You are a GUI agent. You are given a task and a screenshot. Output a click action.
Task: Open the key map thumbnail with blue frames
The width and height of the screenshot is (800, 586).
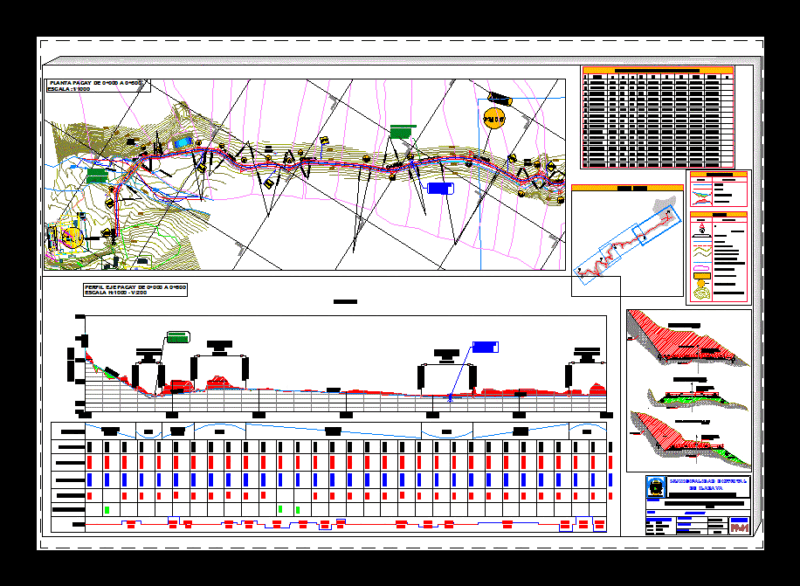[x=628, y=240]
